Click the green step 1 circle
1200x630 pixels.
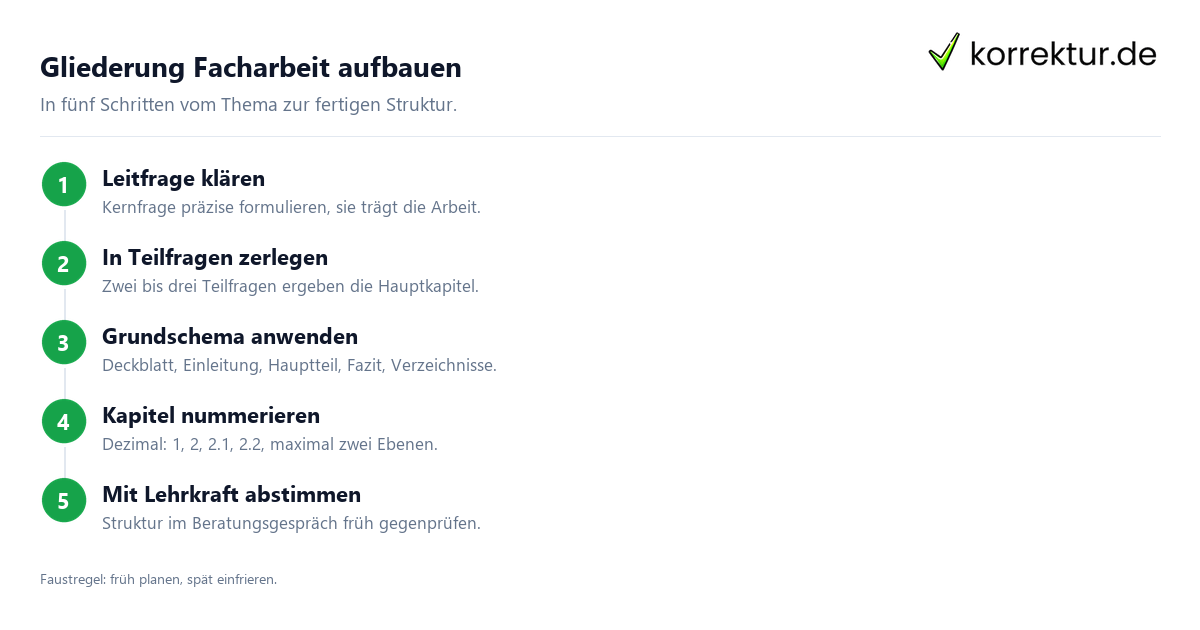64,185
